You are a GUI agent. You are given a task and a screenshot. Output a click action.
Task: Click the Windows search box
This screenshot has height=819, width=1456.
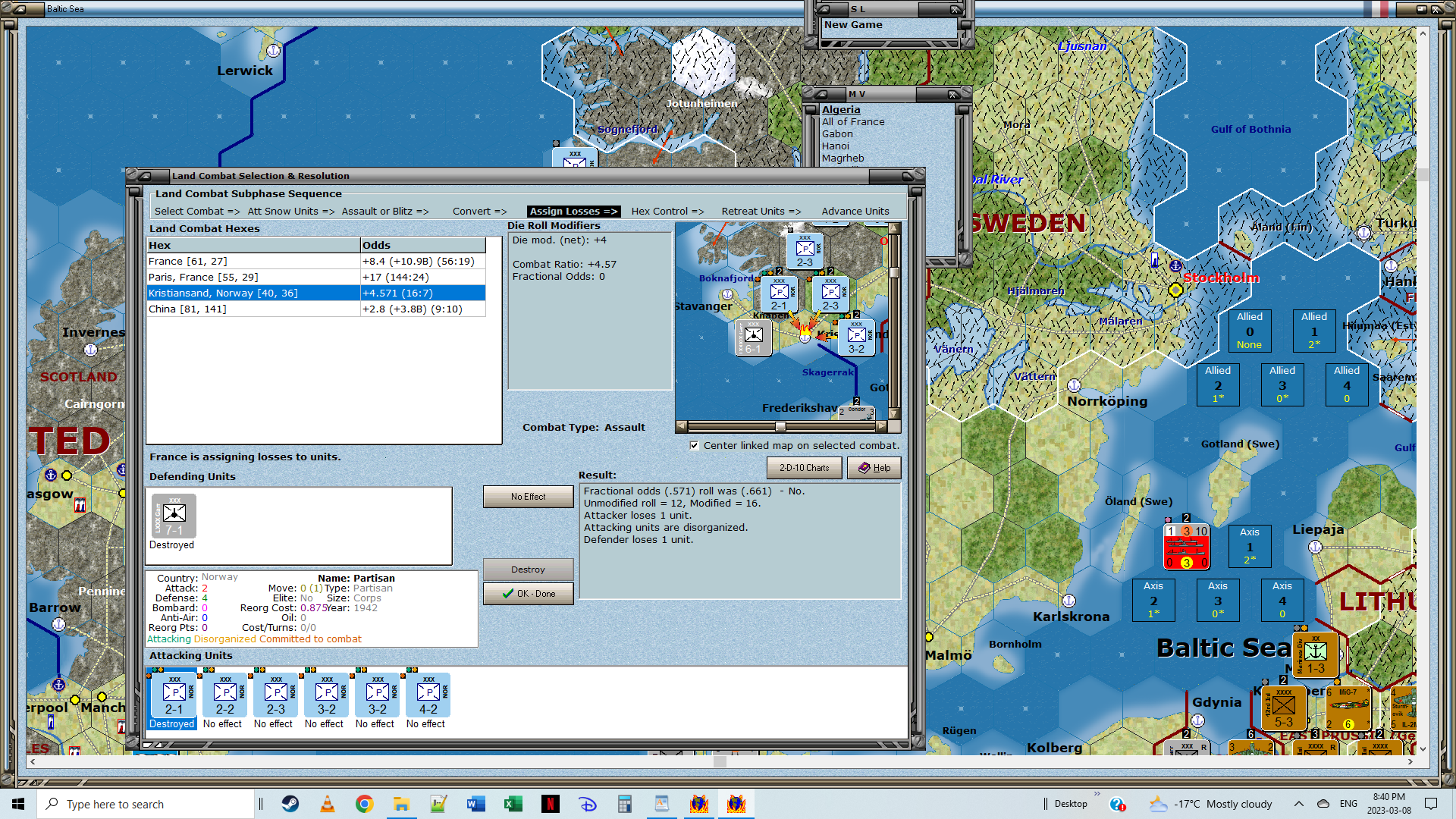(x=146, y=804)
